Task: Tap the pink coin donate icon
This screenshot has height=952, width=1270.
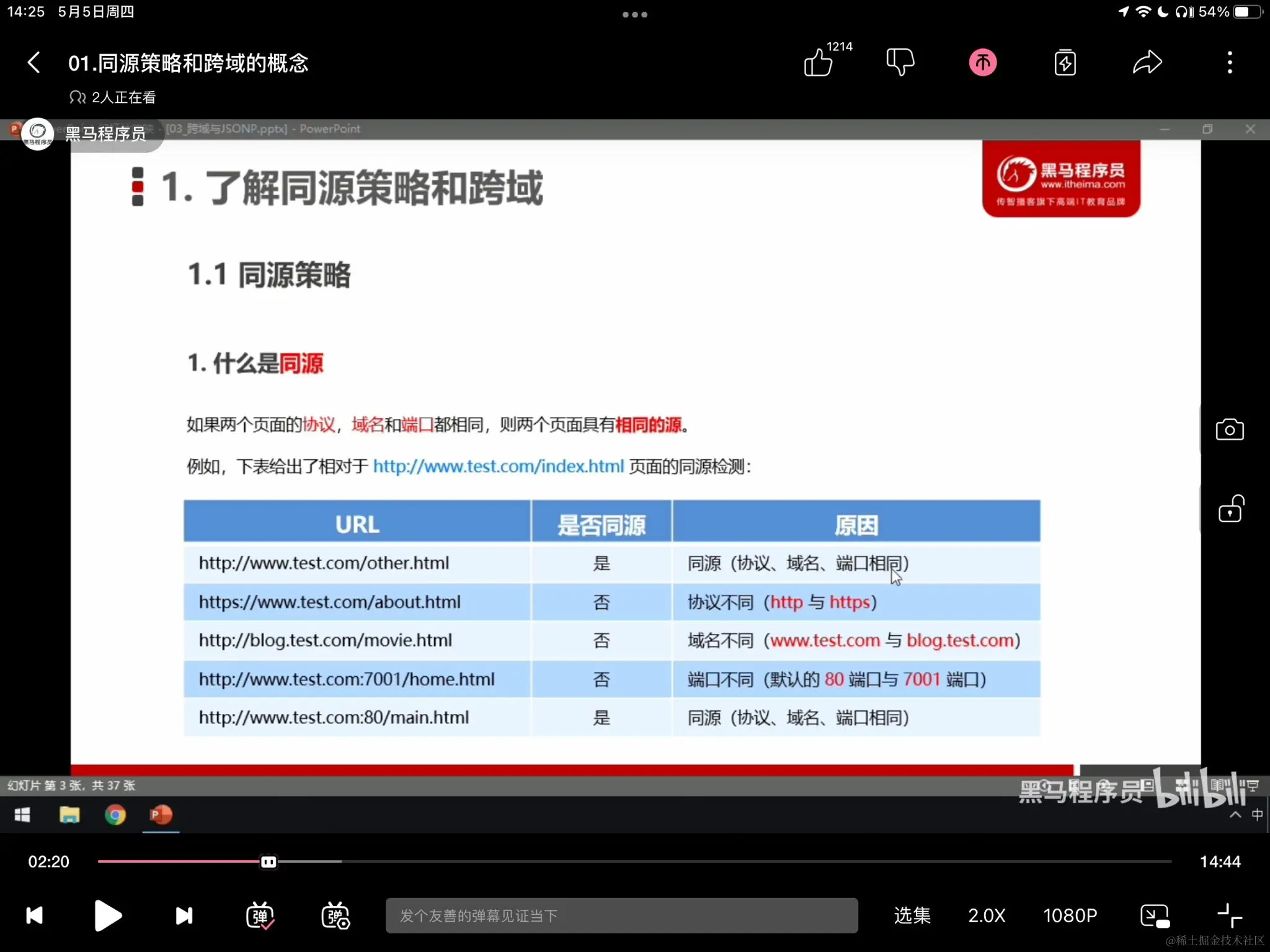Action: pyautogui.click(x=983, y=63)
